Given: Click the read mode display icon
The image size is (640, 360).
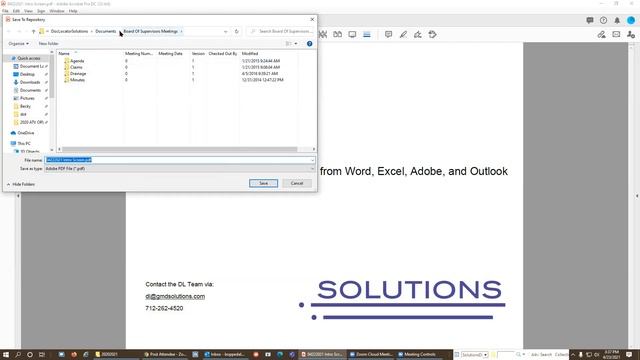Looking at the screenshot, I should point(352,35).
